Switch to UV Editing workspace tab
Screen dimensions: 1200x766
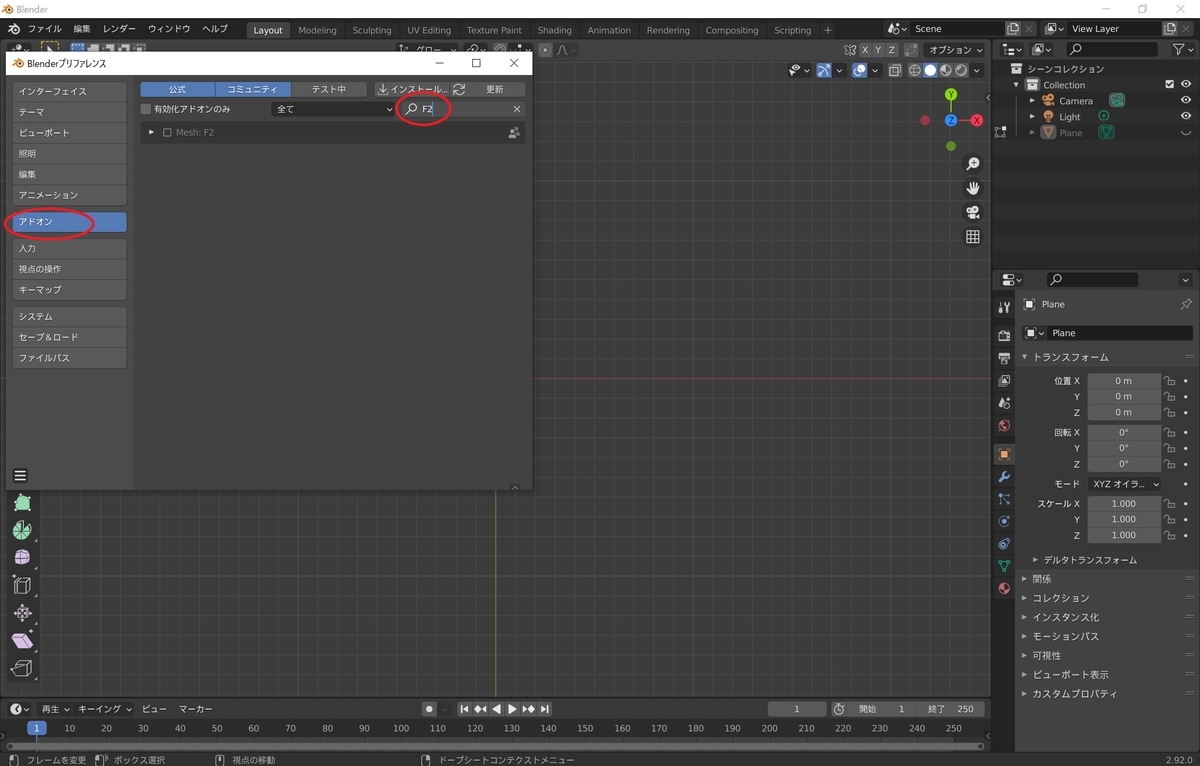pyautogui.click(x=429, y=30)
